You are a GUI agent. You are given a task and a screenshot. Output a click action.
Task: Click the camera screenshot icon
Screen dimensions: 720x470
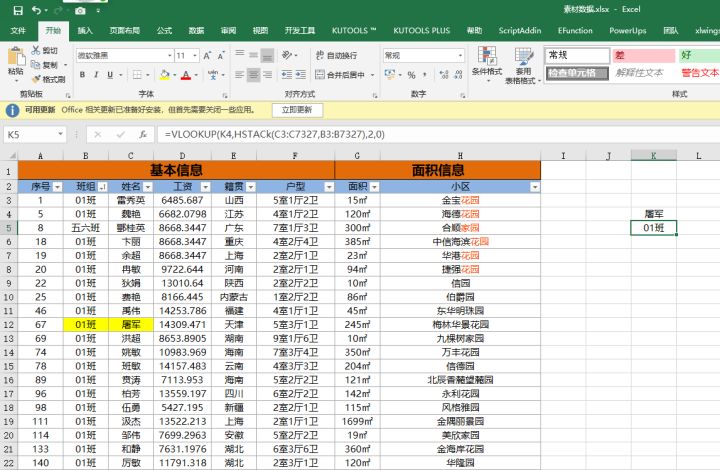[x=80, y=10]
